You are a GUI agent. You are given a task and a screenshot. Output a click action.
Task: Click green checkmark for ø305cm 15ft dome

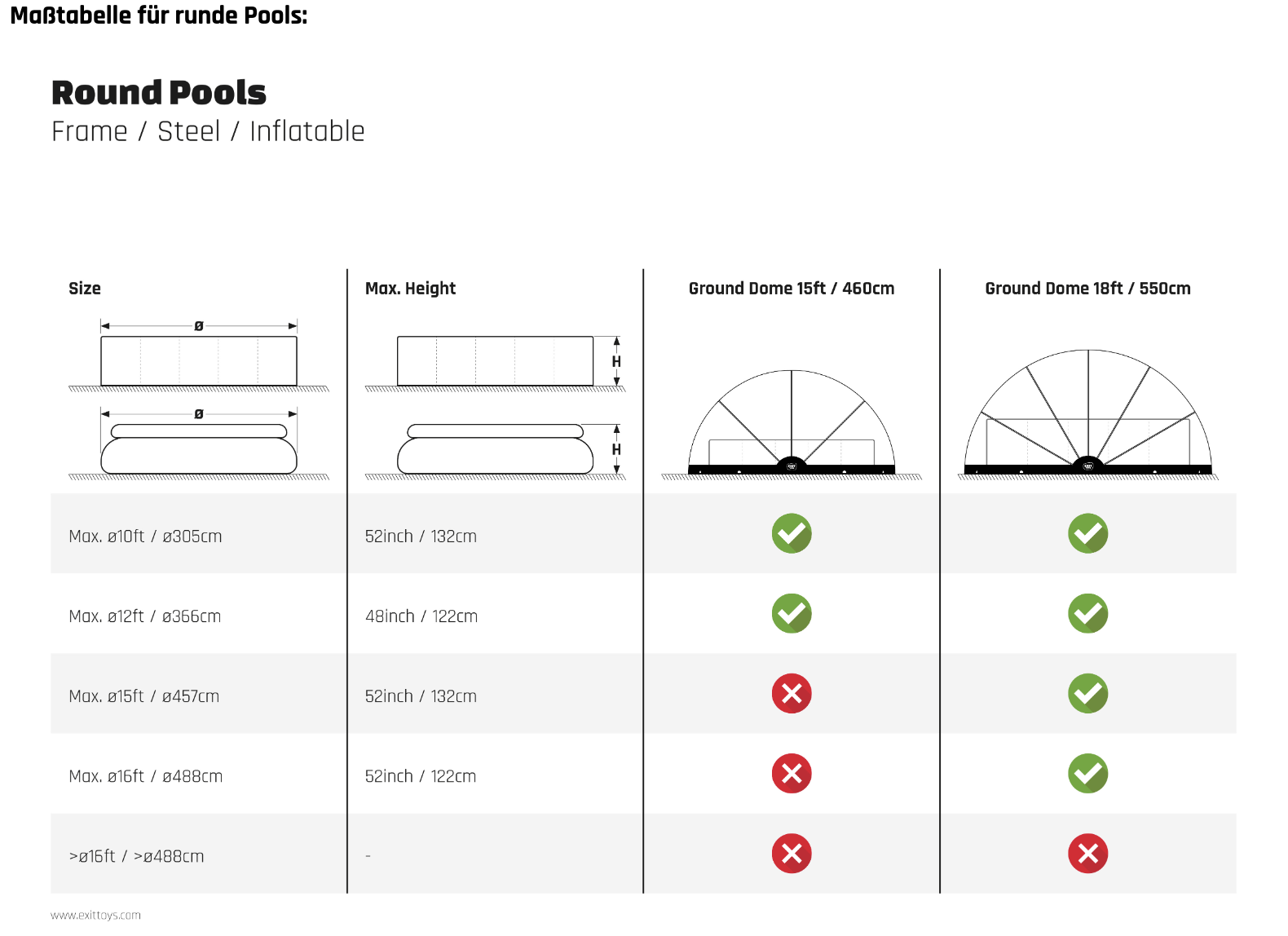(792, 534)
